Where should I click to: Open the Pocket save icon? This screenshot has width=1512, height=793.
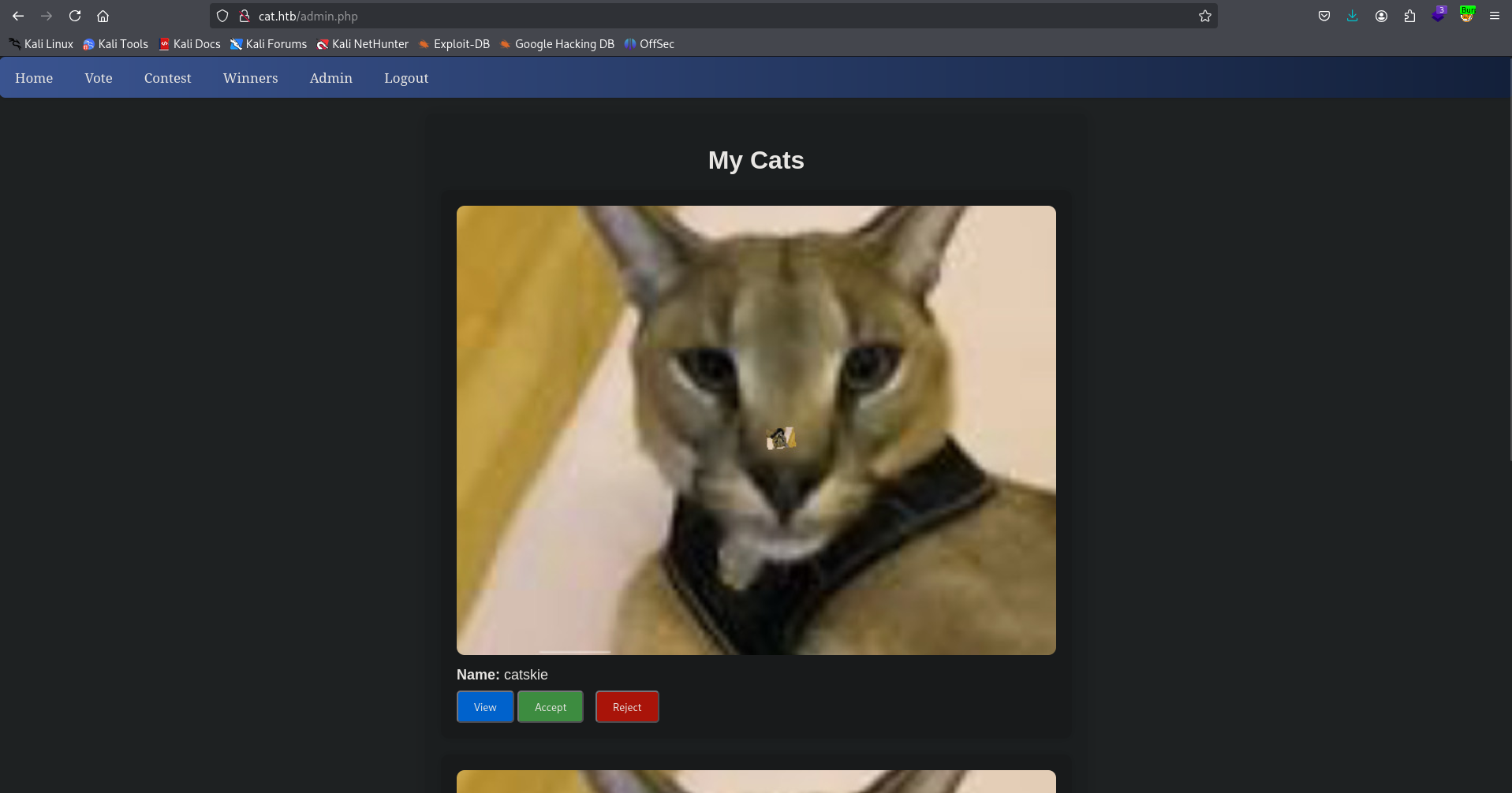pyautogui.click(x=1324, y=16)
